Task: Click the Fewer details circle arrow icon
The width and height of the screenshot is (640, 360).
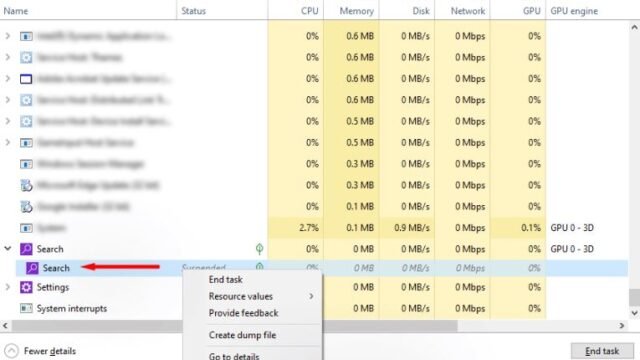Action: [x=11, y=351]
